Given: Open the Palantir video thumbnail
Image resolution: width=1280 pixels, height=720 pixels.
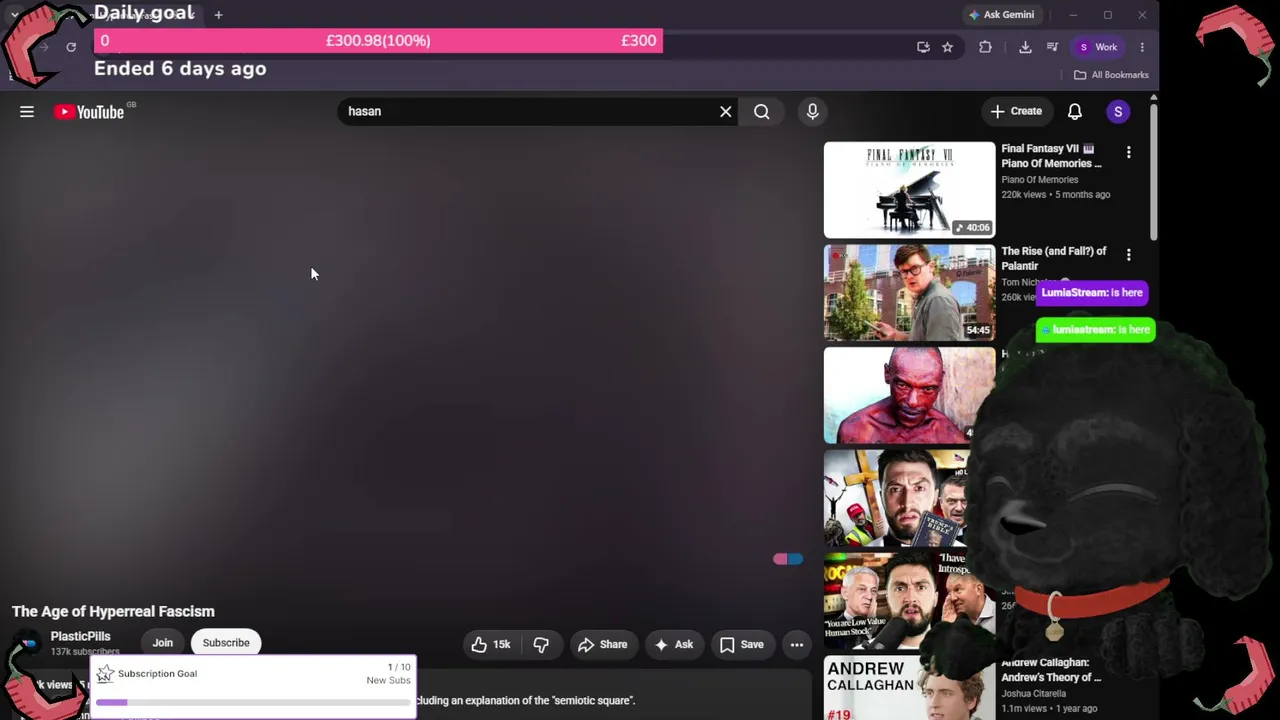Looking at the screenshot, I should pyautogui.click(x=910, y=293).
